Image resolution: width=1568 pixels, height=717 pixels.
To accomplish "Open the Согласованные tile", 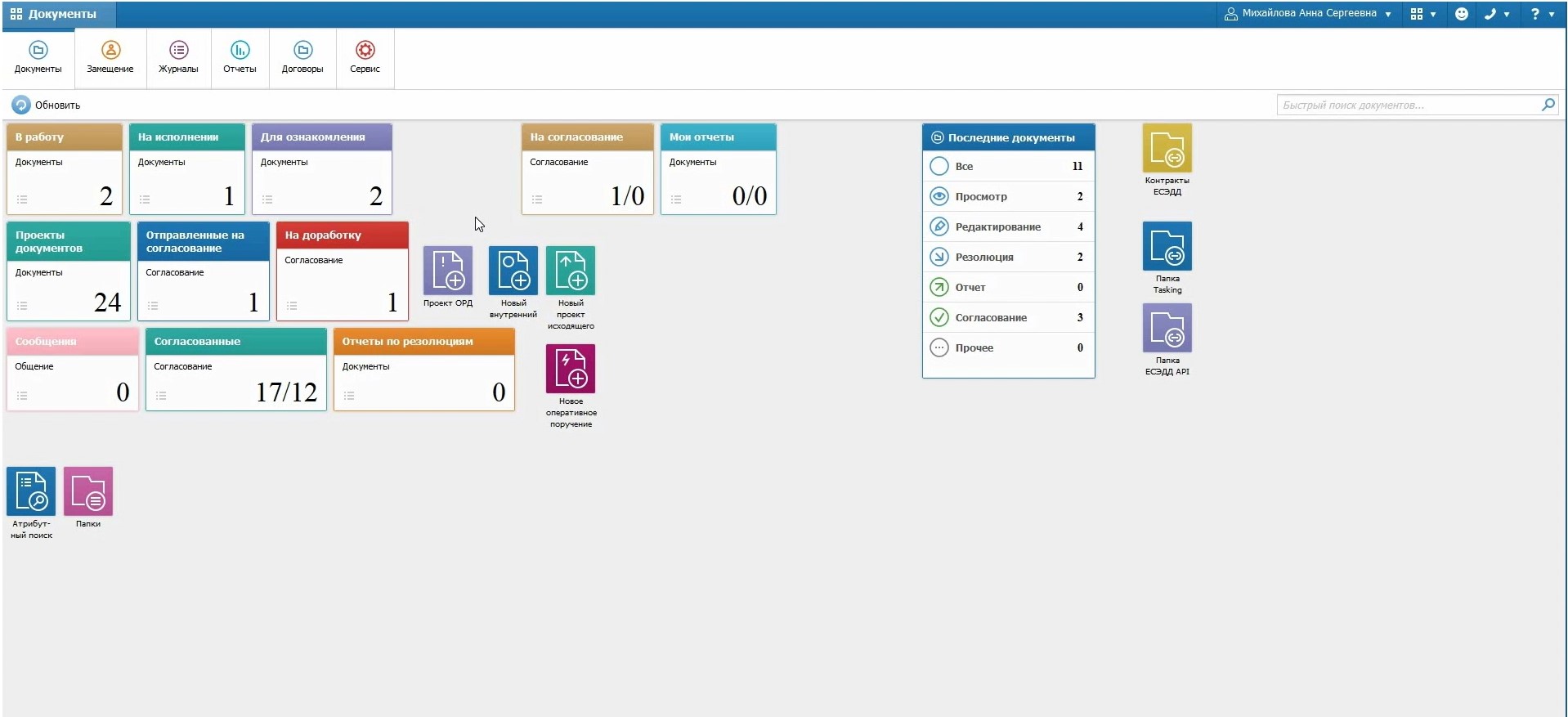I will pos(236,370).
